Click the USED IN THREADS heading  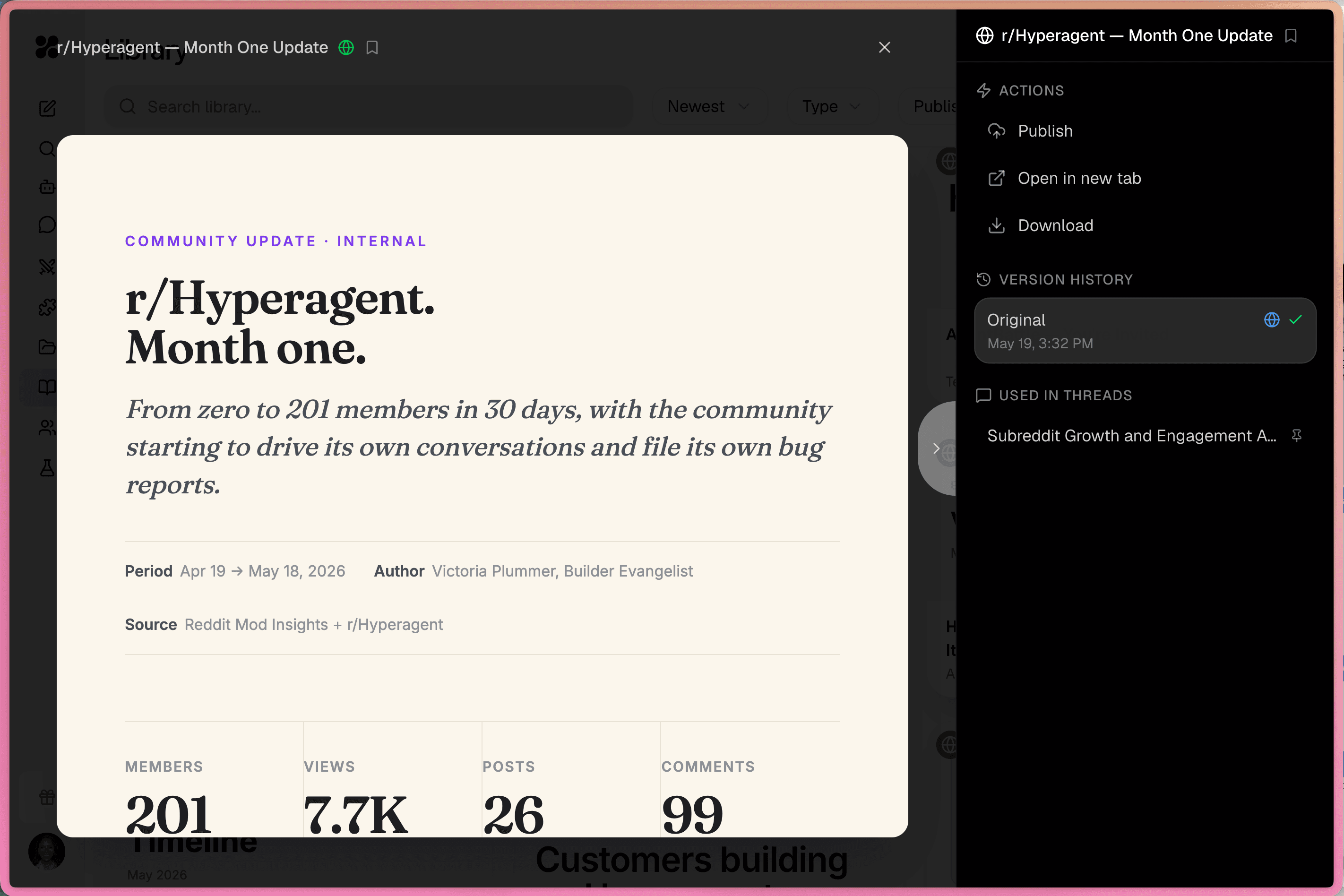[1065, 396]
